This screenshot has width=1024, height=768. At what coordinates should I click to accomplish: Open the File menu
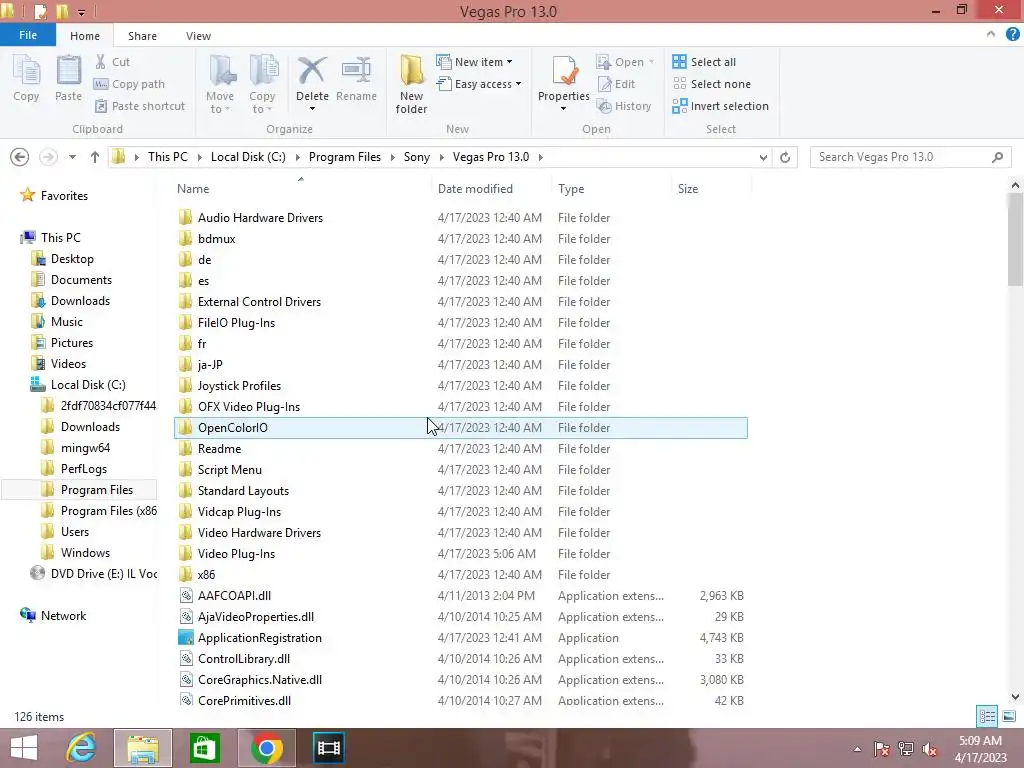point(27,35)
